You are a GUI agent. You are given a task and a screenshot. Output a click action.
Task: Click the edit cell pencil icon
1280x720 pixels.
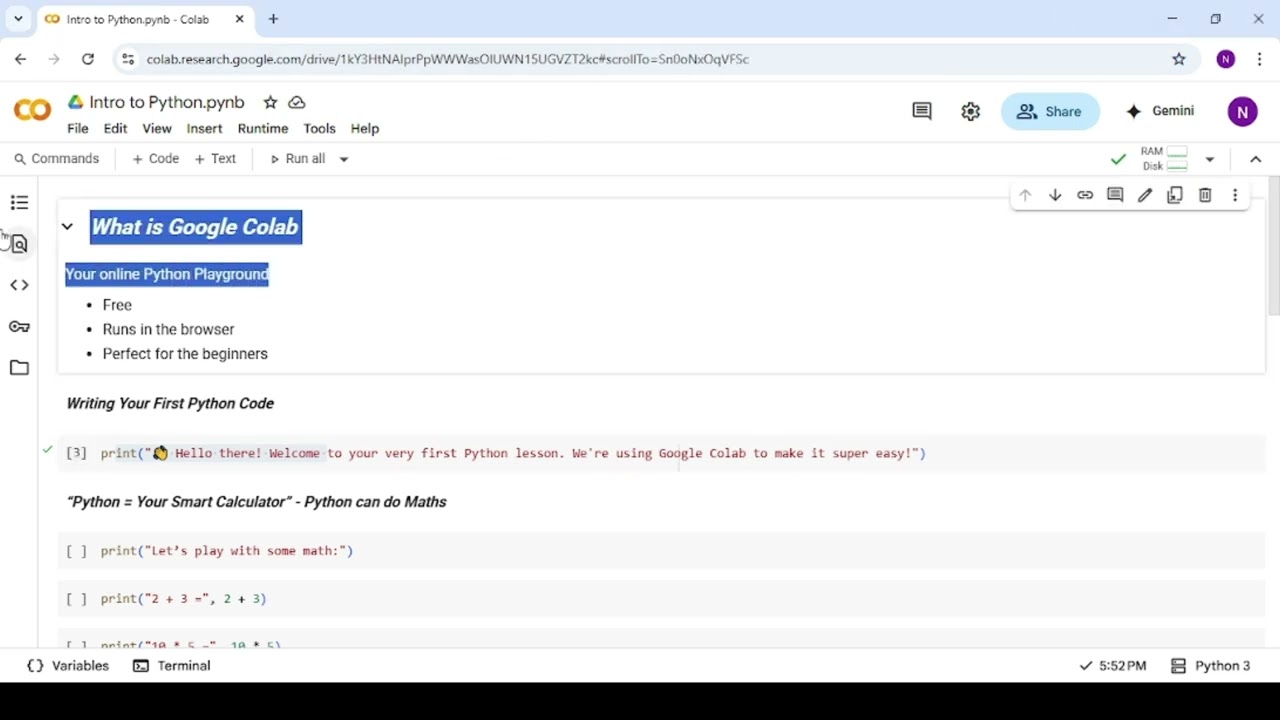pos(1145,196)
